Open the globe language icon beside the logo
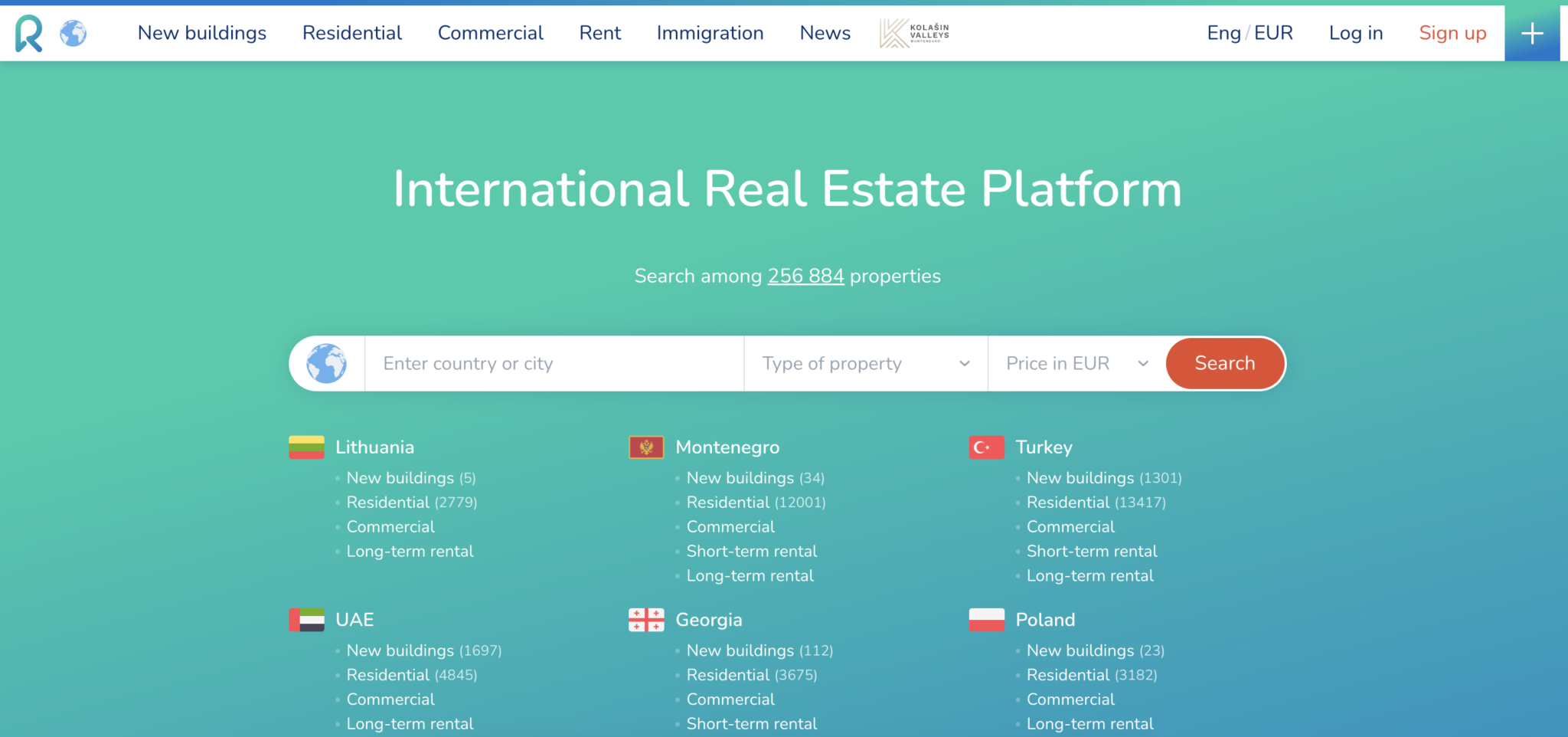 tap(73, 32)
